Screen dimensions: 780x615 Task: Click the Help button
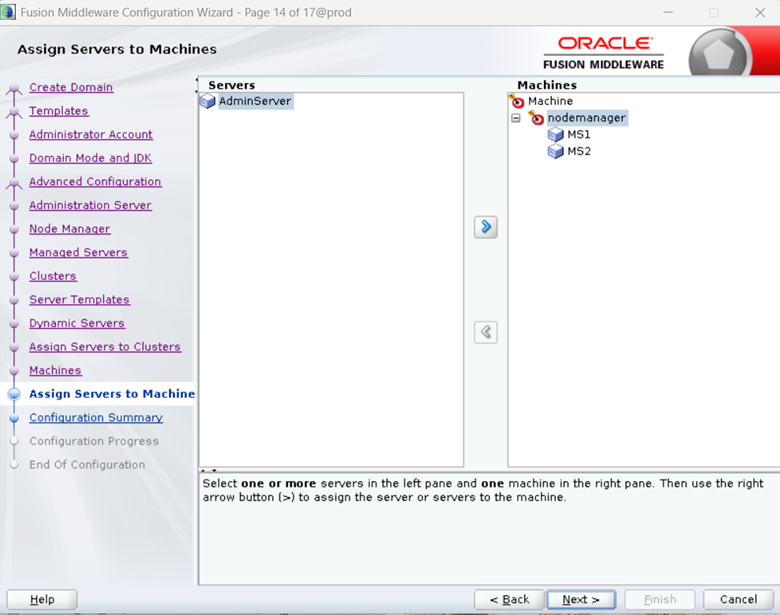[42, 600]
